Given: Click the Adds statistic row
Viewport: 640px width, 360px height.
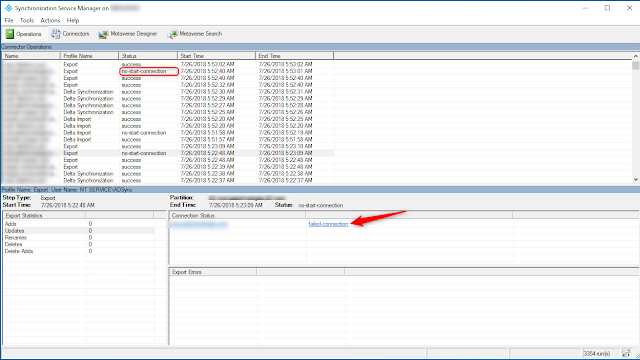Looking at the screenshot, I should 78,224.
